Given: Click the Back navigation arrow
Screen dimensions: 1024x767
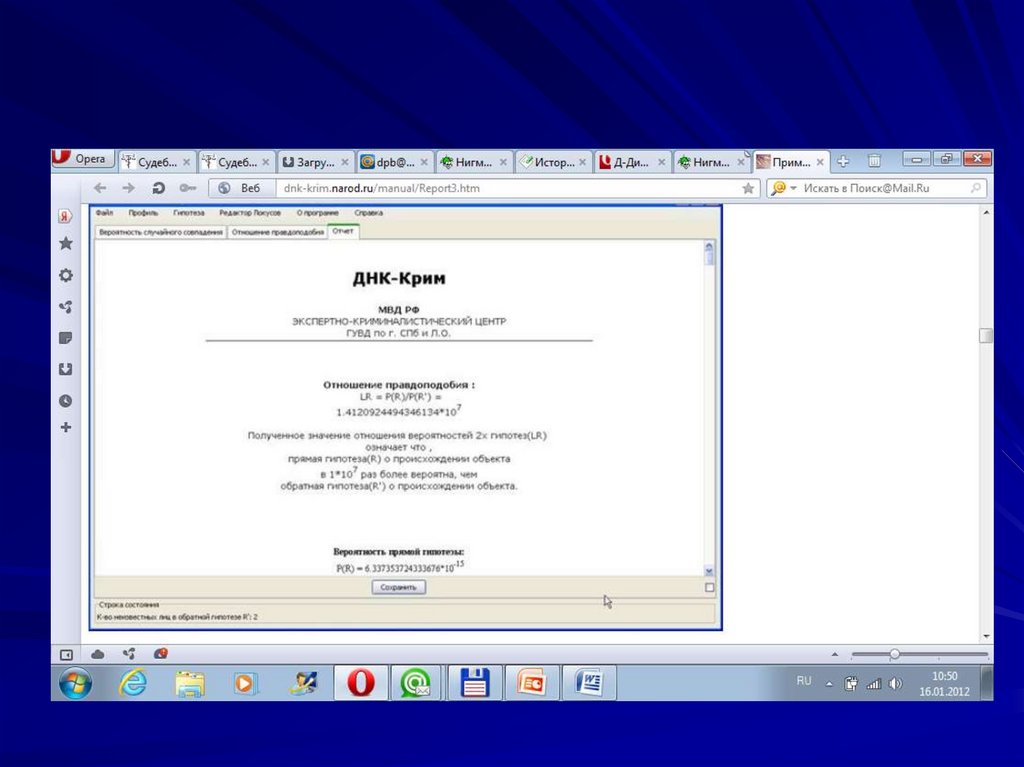Looking at the screenshot, I should [100, 188].
